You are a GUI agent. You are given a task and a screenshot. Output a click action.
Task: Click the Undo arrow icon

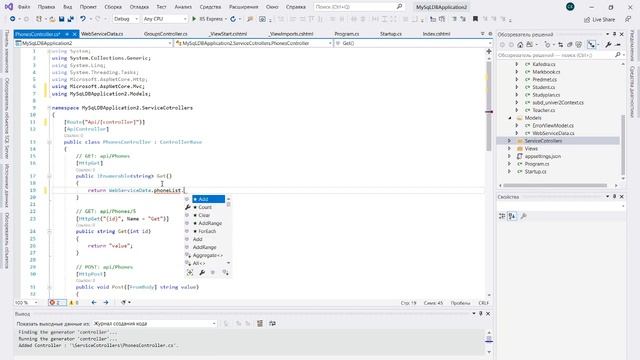click(83, 19)
